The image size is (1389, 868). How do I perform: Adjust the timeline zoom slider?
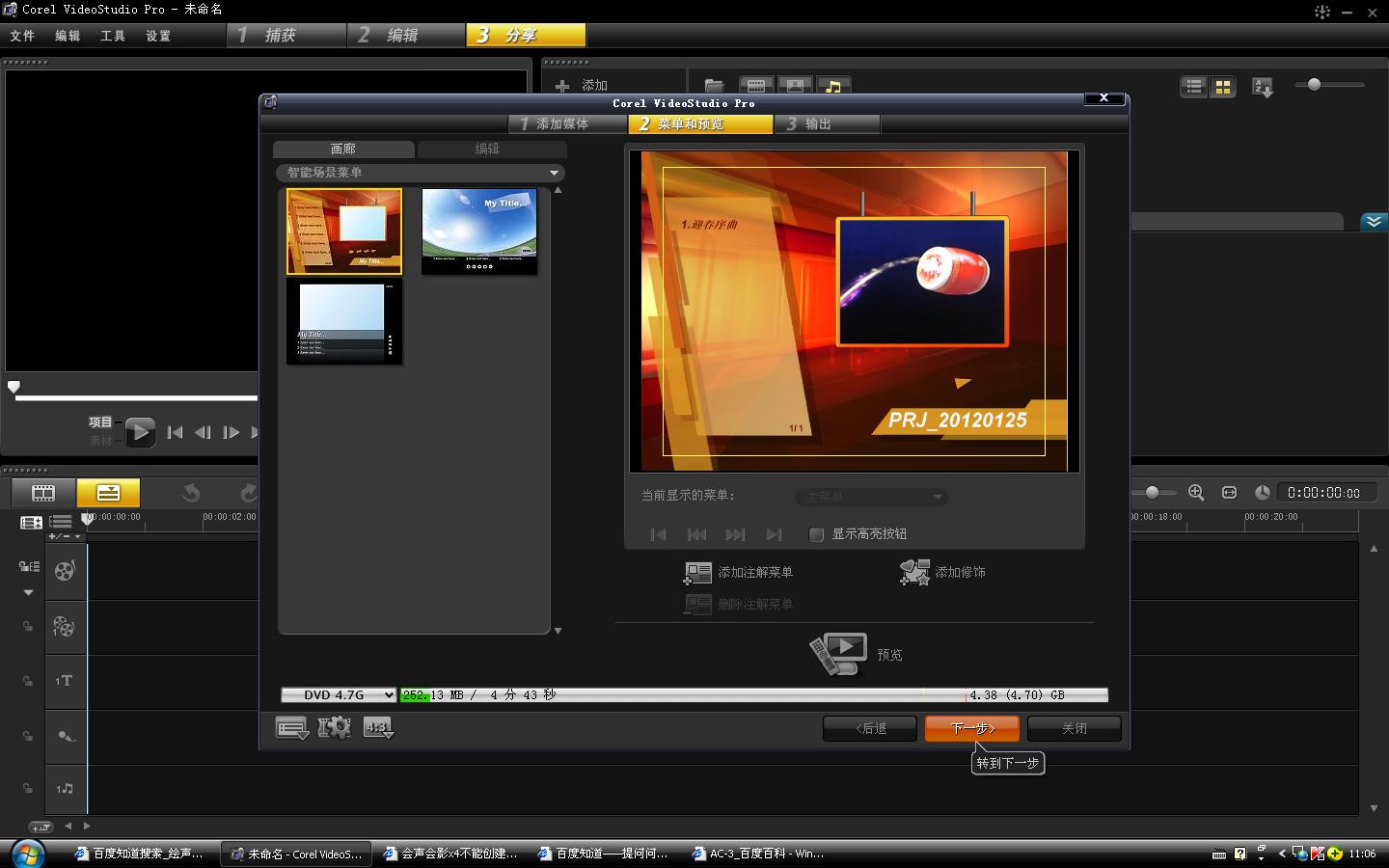pos(1152,493)
